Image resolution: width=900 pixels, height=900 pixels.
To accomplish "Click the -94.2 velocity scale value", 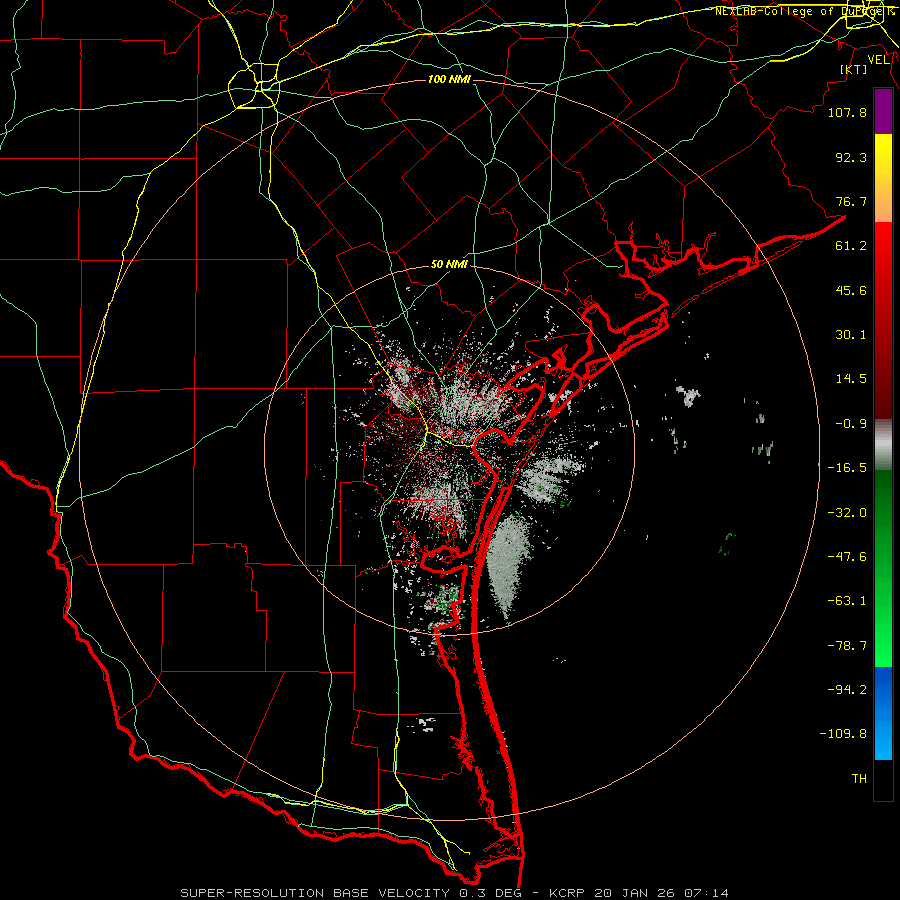I will tap(847, 690).
